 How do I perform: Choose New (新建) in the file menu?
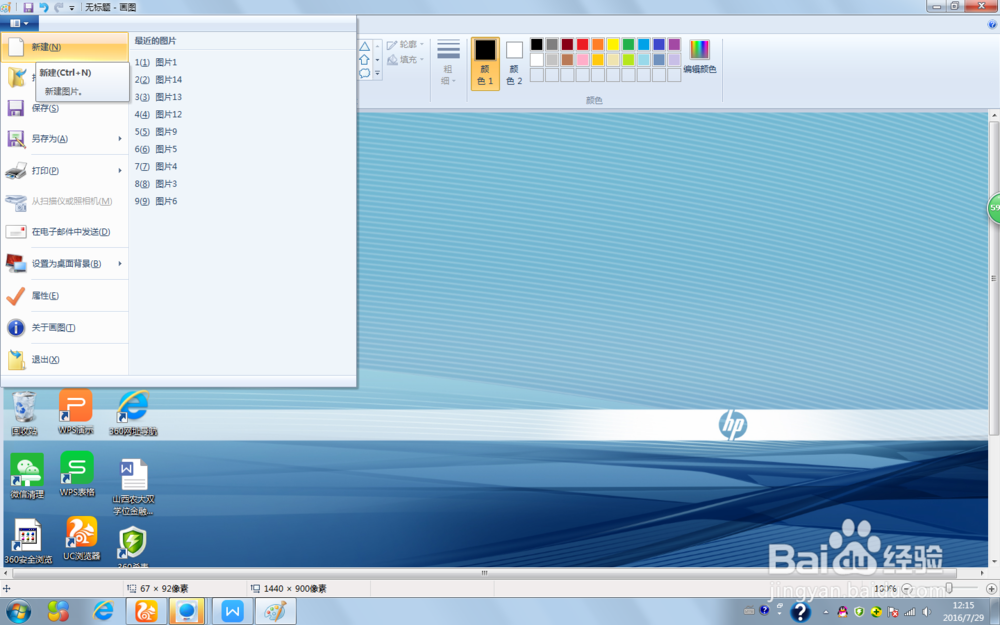[64, 47]
